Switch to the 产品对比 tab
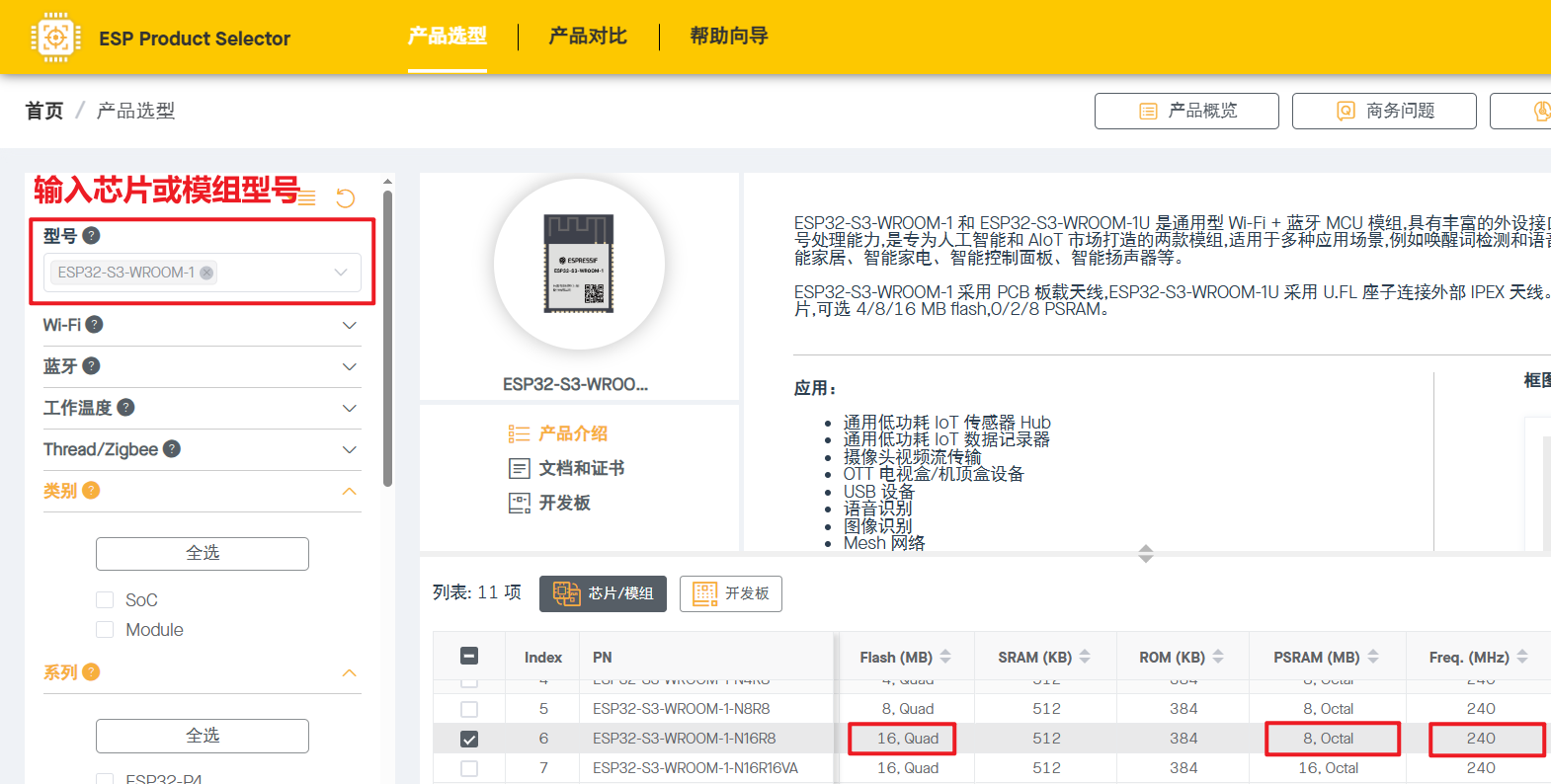The width and height of the screenshot is (1551, 784). [x=588, y=37]
